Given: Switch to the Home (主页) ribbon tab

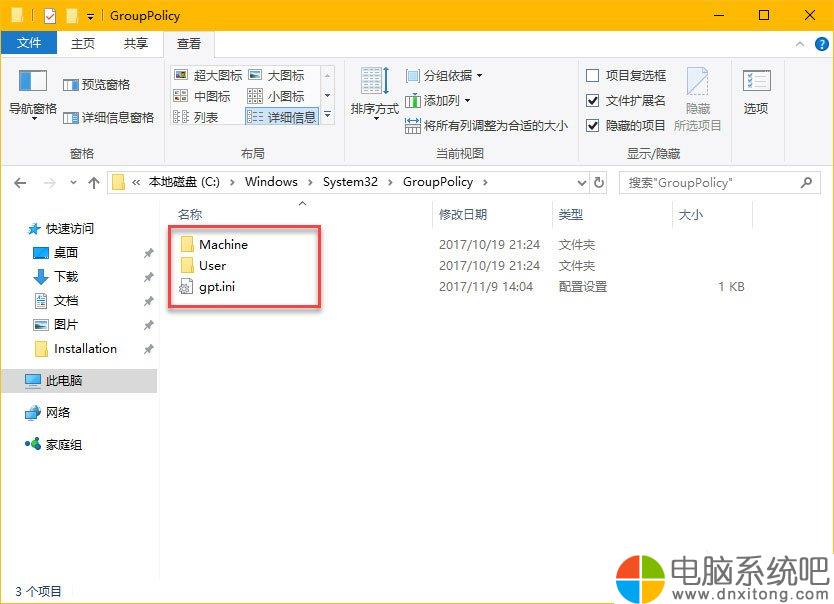Looking at the screenshot, I should tap(83, 44).
